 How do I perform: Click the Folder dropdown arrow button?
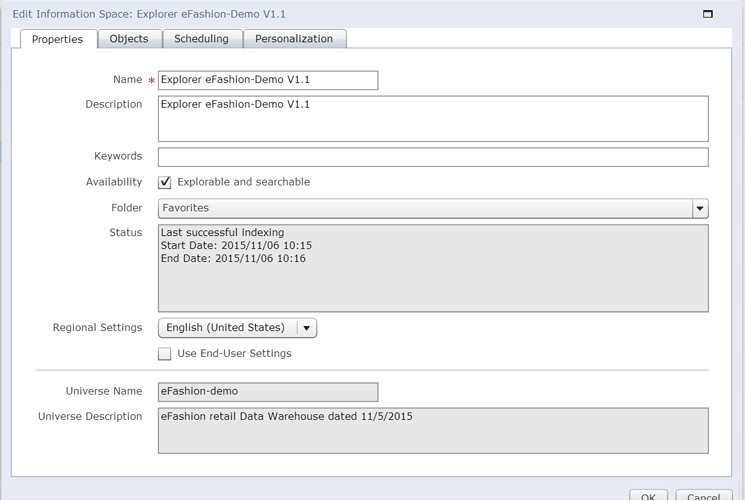click(700, 208)
